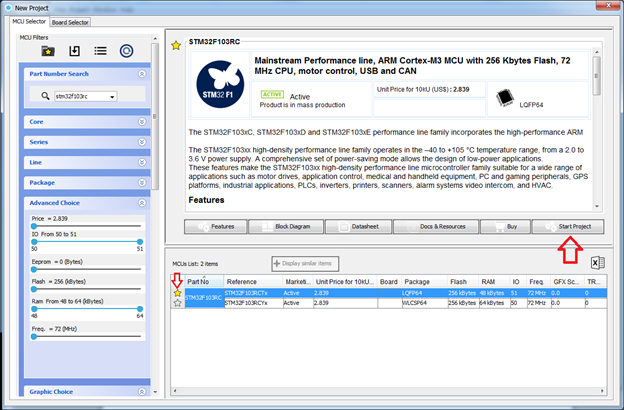Expand the Line filter section
624x410 pixels.
click(142, 162)
